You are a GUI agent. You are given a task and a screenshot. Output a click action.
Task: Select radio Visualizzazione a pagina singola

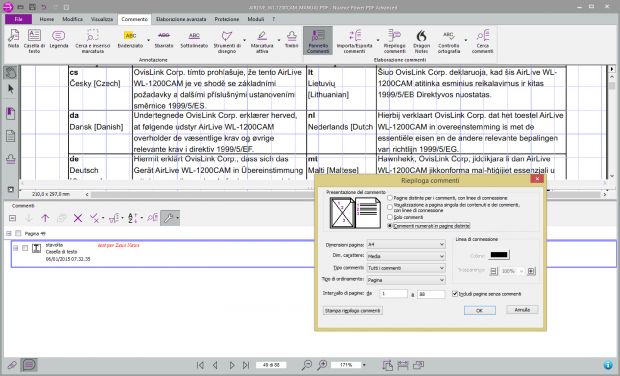tap(390, 207)
